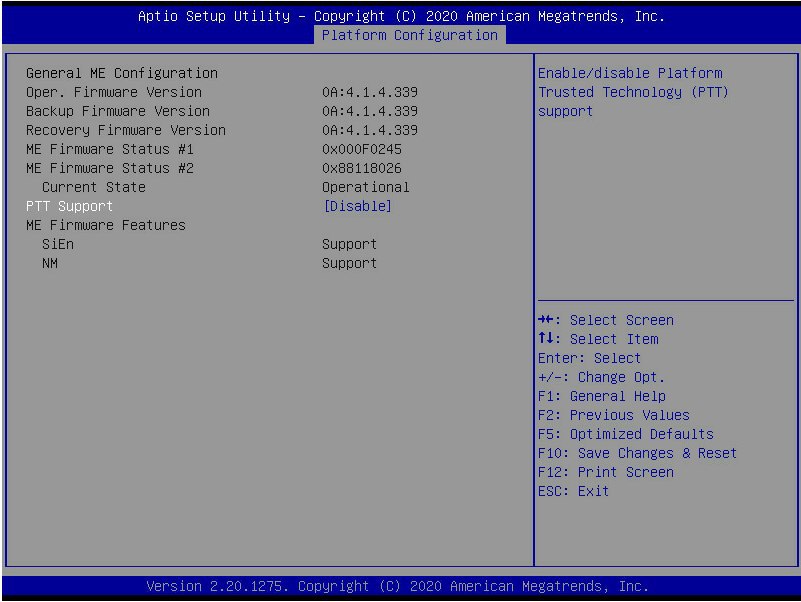Select the PTT Support setting label
Image resolution: width=801 pixels, height=602 pixels.
69,206
